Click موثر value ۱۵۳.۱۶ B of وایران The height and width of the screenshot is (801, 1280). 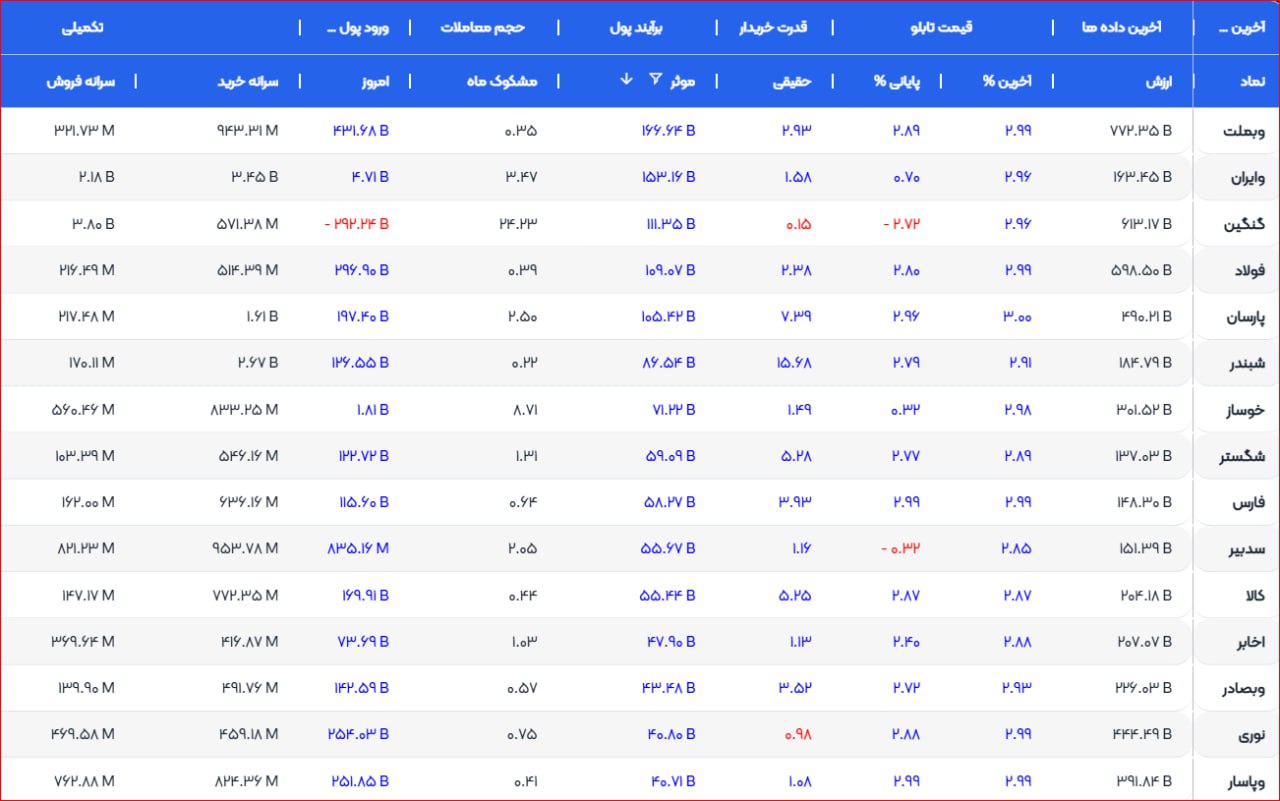(x=669, y=177)
